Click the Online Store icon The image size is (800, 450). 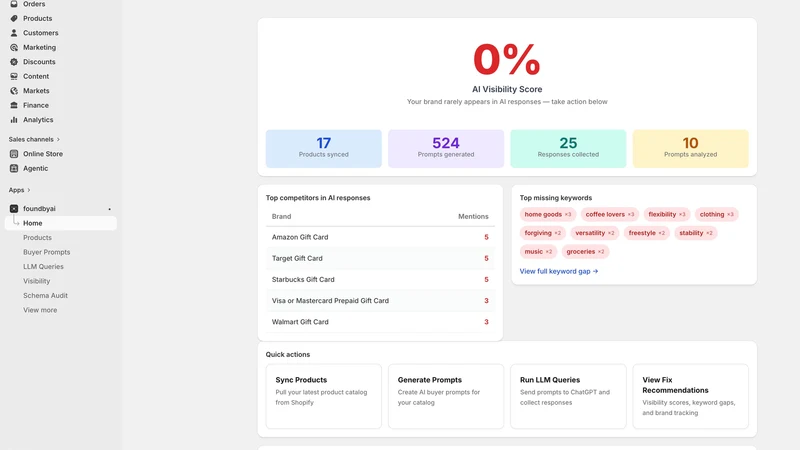[x=14, y=154]
